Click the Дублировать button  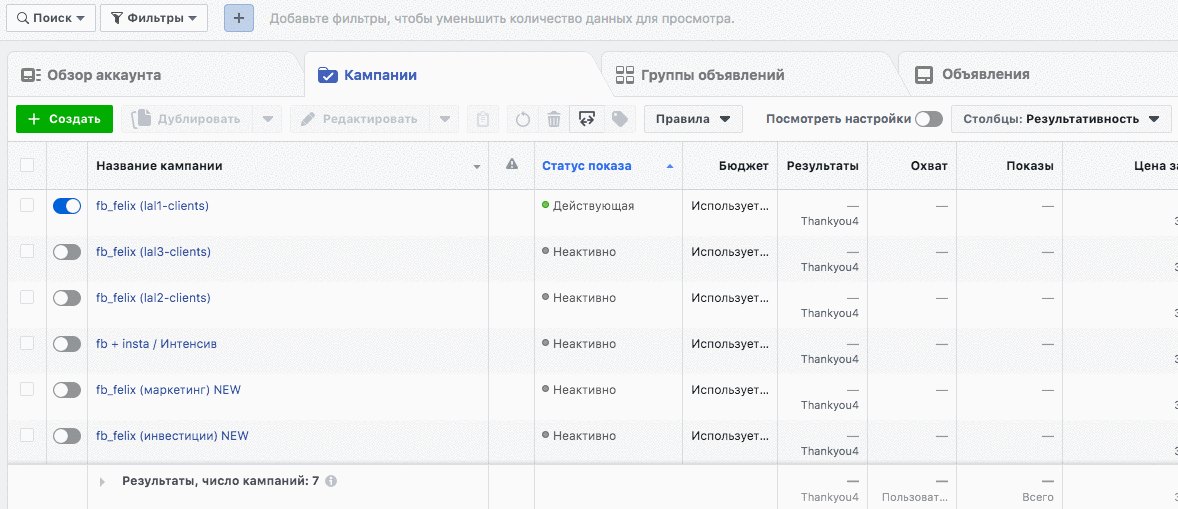pos(187,119)
